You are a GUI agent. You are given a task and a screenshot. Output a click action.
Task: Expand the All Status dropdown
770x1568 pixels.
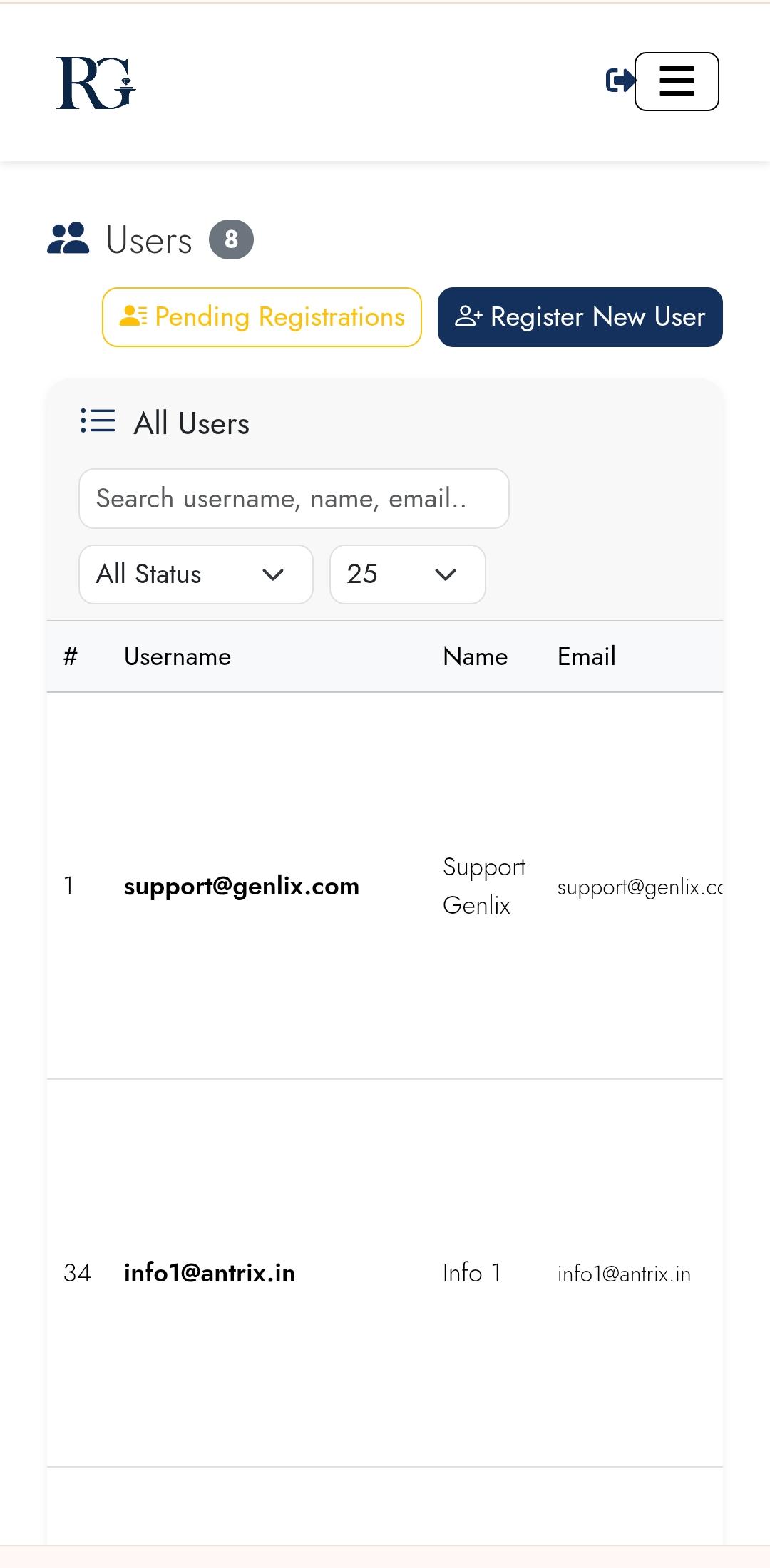point(195,574)
